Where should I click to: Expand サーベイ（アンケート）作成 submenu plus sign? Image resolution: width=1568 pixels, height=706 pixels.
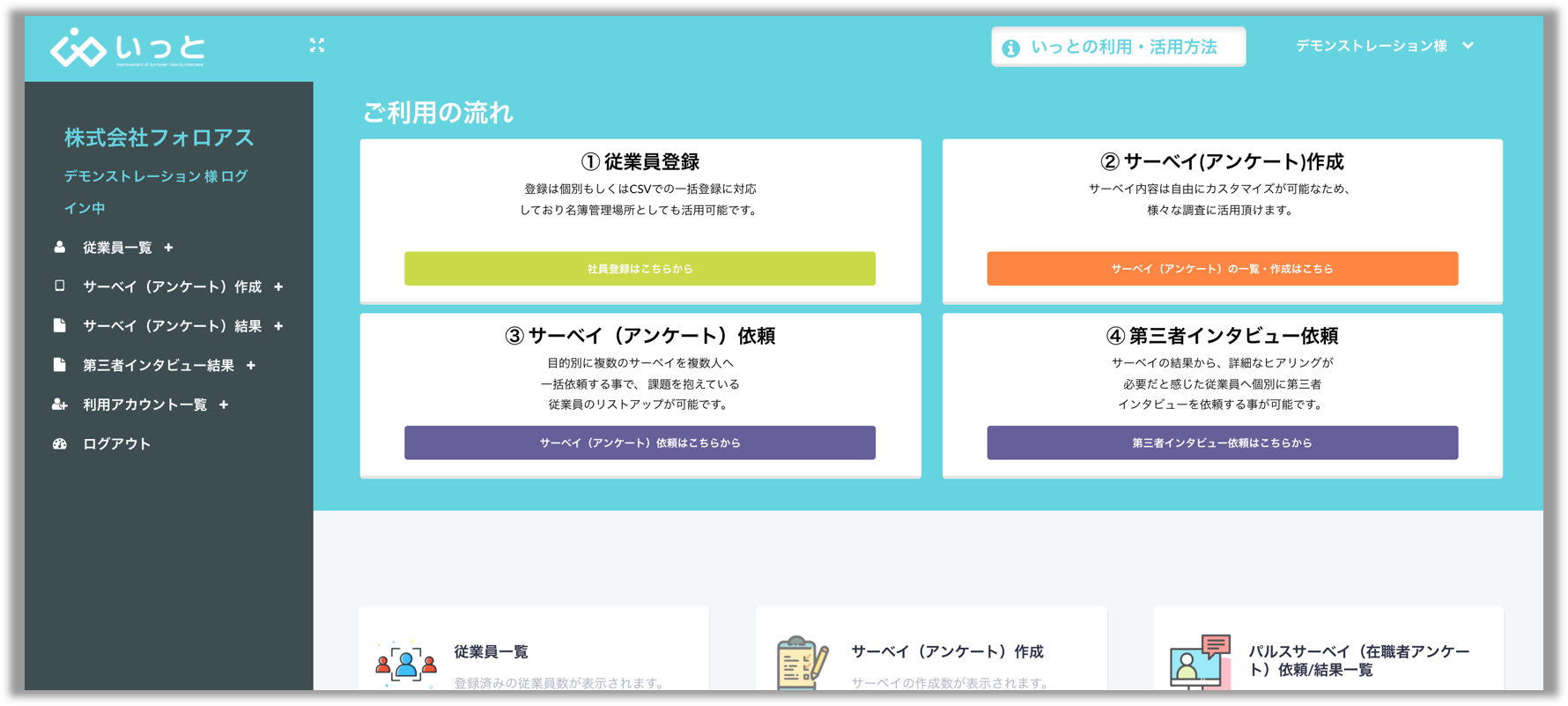[278, 287]
